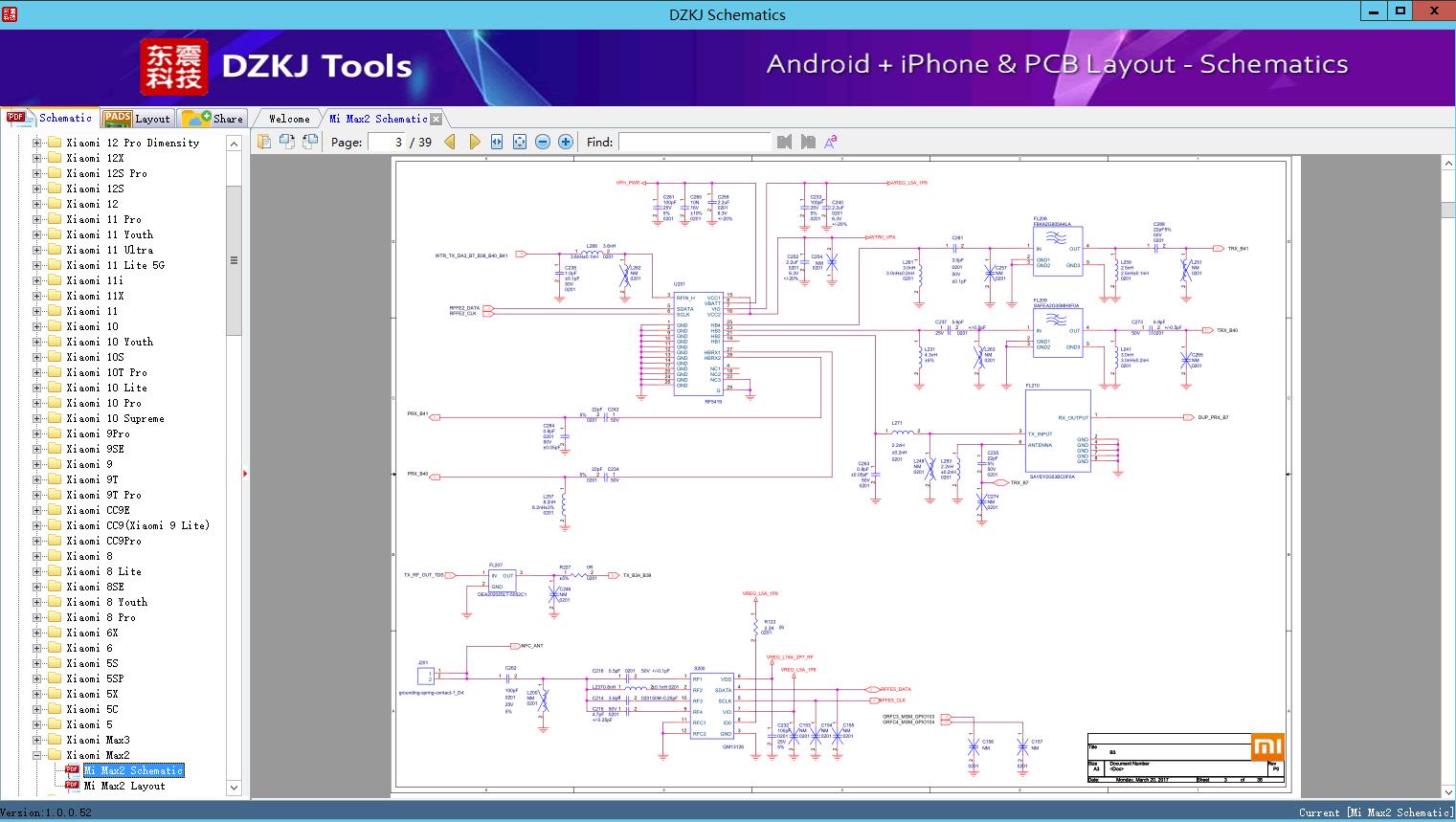This screenshot has height=822, width=1456.
Task: Click the Xiaomi 6X folder icon
Action: coord(55,633)
